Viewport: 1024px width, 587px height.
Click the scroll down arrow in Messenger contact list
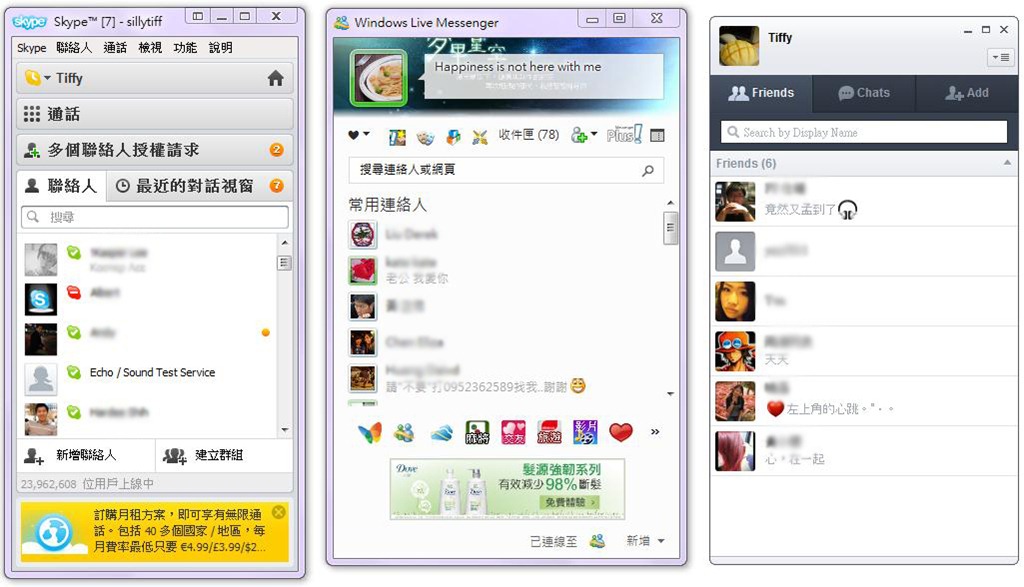click(670, 394)
